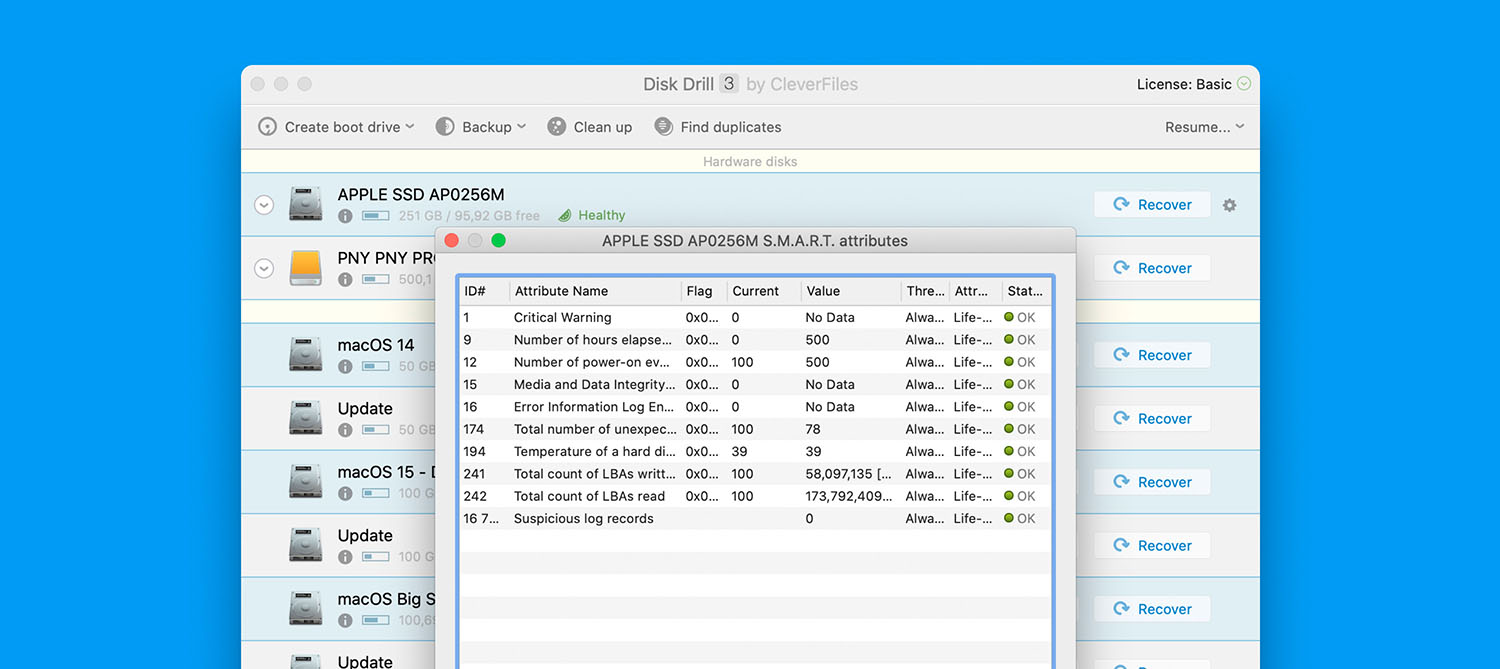Click value 58,097,135 in LBAs written row

click(848, 474)
